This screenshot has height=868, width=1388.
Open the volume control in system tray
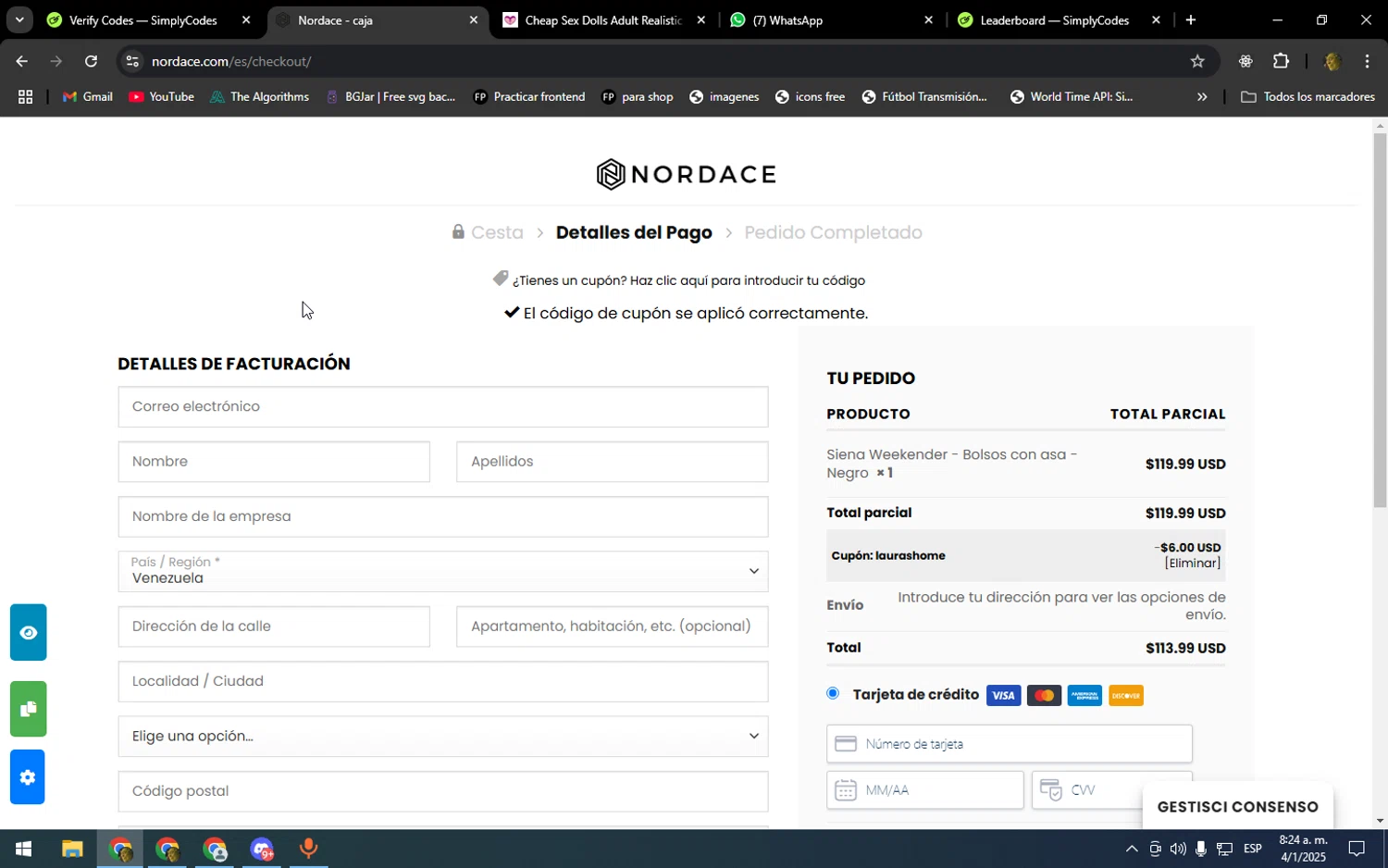(x=1177, y=849)
